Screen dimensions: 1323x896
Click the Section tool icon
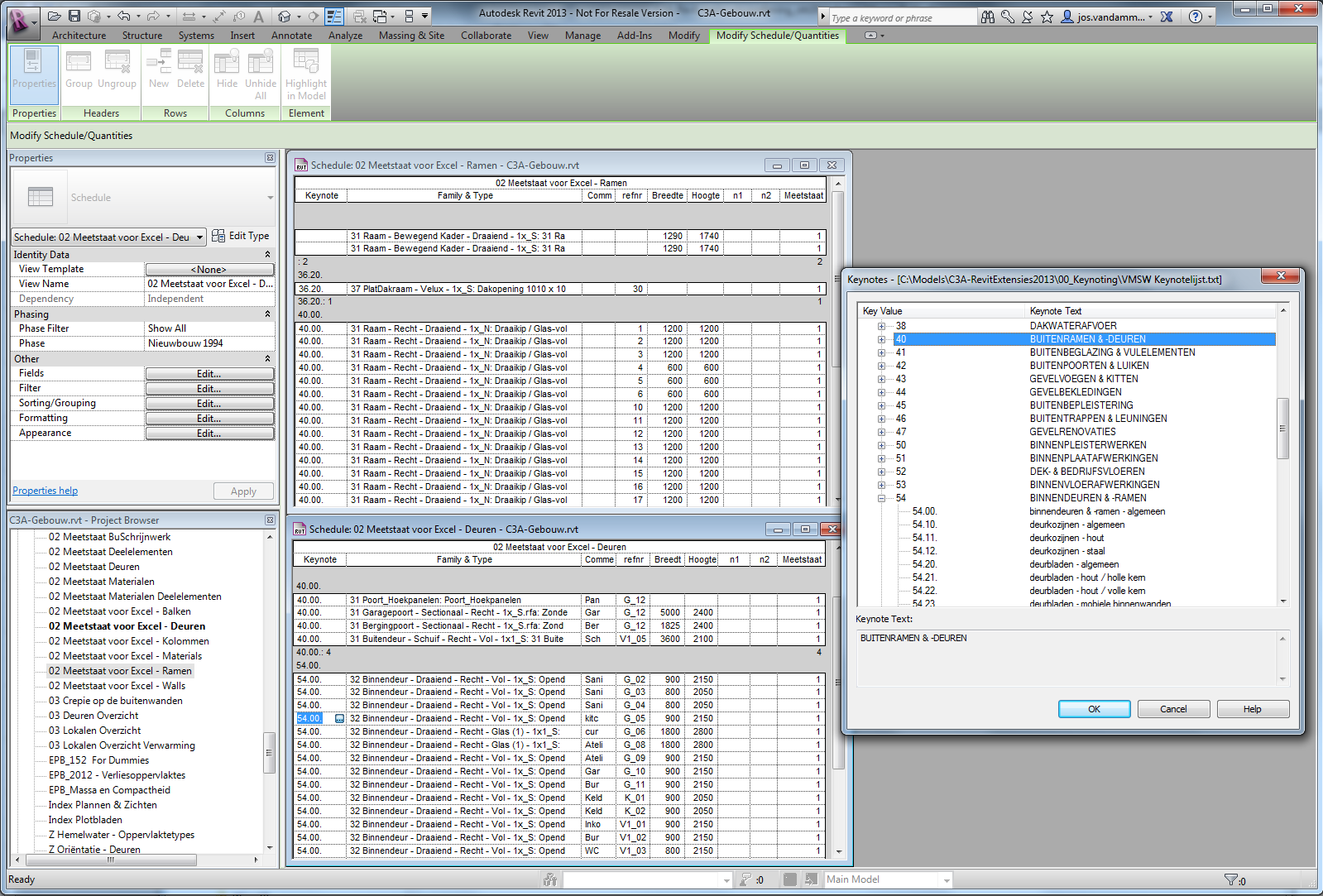click(314, 16)
